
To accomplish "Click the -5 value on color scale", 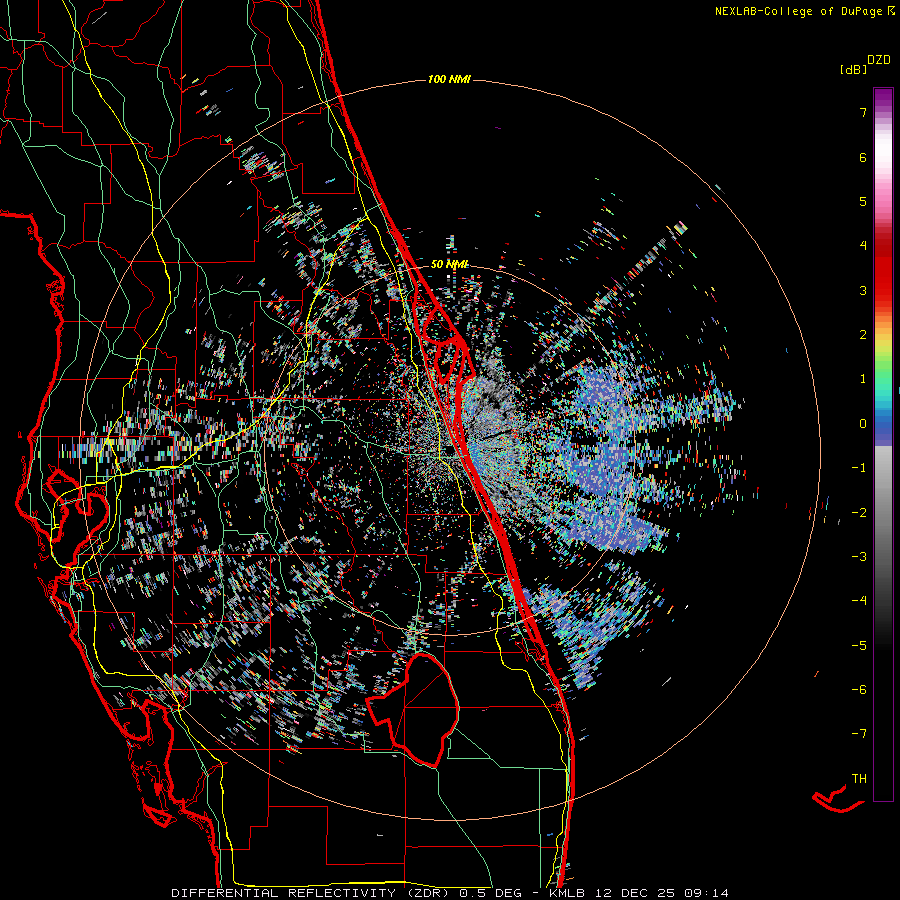I will click(x=859, y=645).
